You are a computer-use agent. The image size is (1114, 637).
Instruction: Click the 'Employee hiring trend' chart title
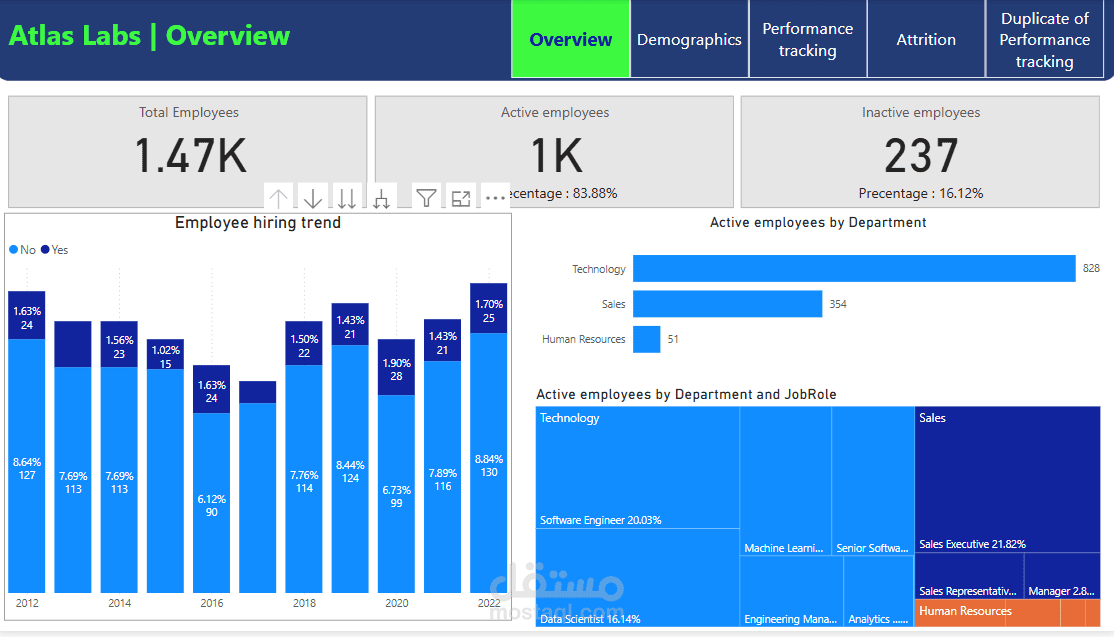[258, 223]
